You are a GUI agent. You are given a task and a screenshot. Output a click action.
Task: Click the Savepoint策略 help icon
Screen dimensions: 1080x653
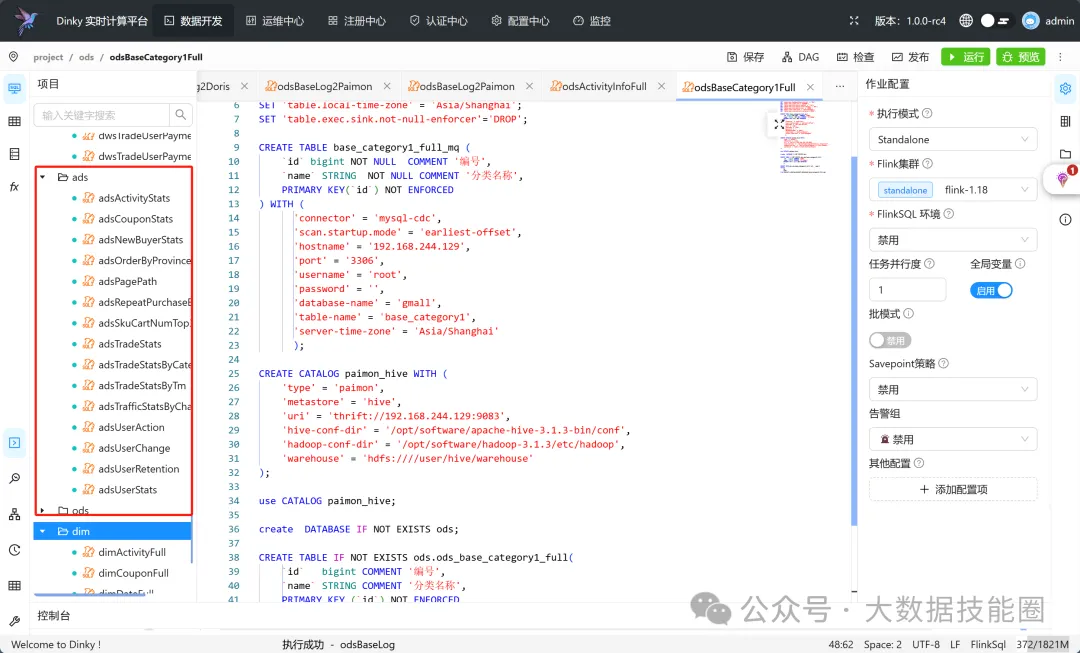(944, 363)
